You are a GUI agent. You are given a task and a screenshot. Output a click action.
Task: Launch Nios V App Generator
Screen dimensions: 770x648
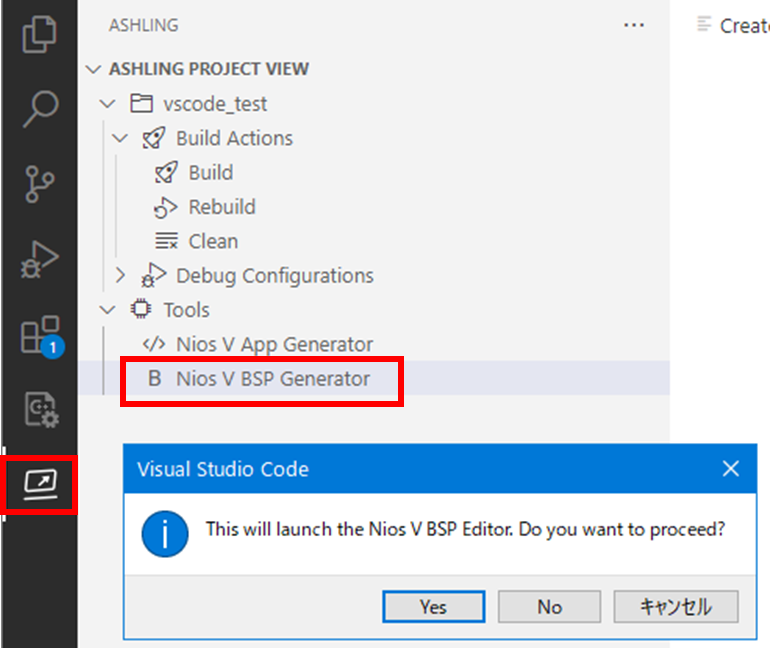pos(273,344)
